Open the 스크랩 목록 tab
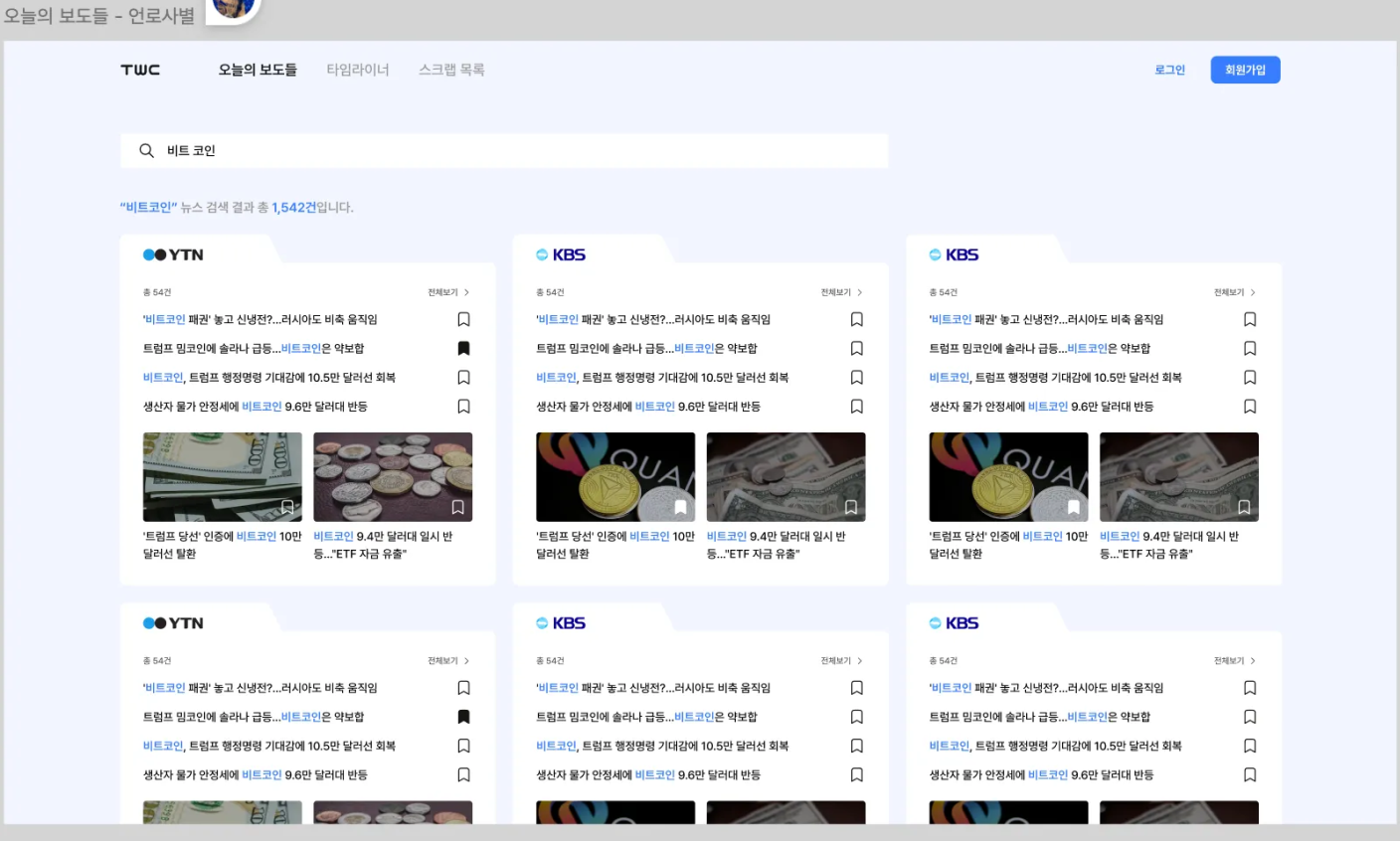The width and height of the screenshot is (1400, 841). [451, 70]
